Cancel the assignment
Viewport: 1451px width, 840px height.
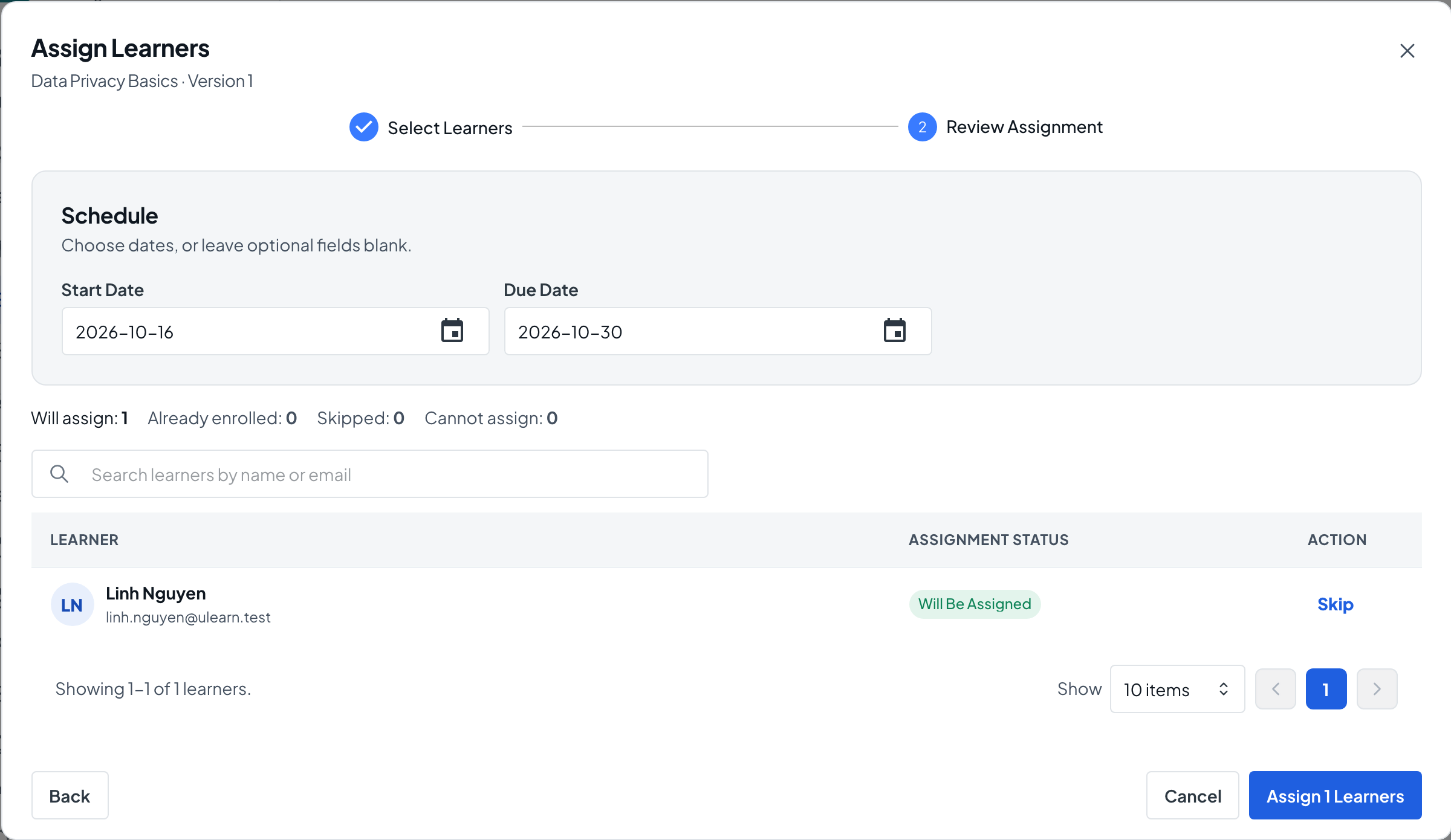click(x=1192, y=795)
